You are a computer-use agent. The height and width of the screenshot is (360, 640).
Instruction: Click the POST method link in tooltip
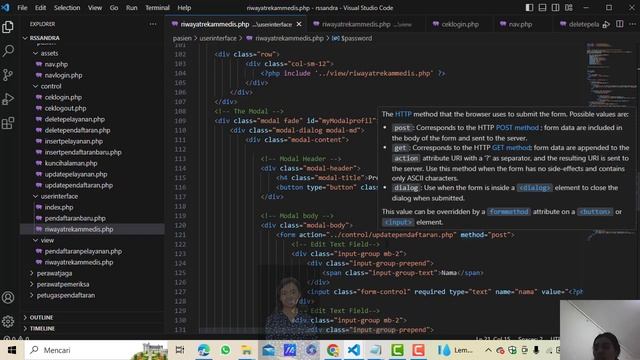point(517,128)
